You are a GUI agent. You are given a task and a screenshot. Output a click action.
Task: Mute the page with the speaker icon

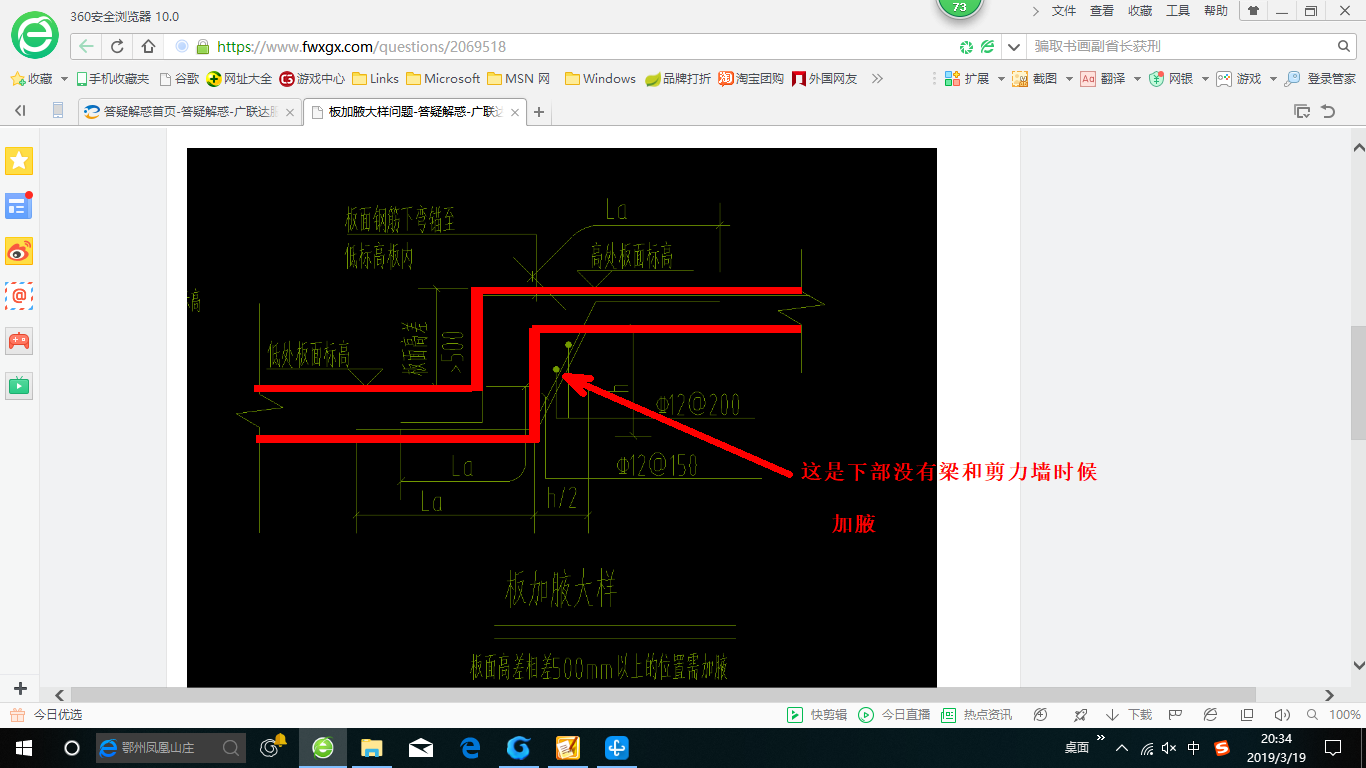(x=1282, y=715)
